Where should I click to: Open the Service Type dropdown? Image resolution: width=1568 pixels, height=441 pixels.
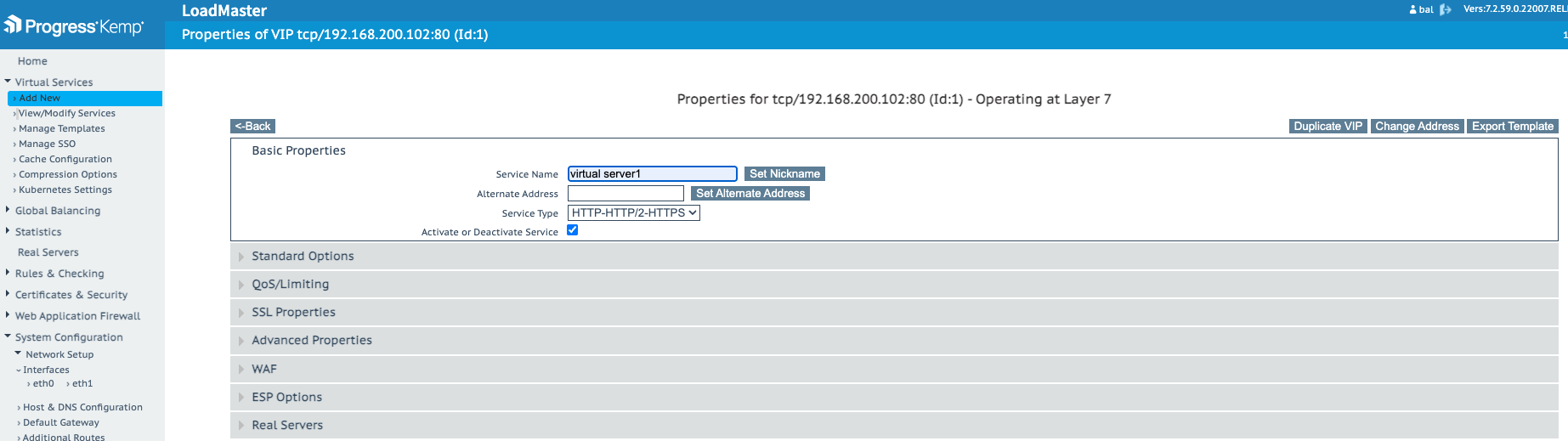[633, 213]
